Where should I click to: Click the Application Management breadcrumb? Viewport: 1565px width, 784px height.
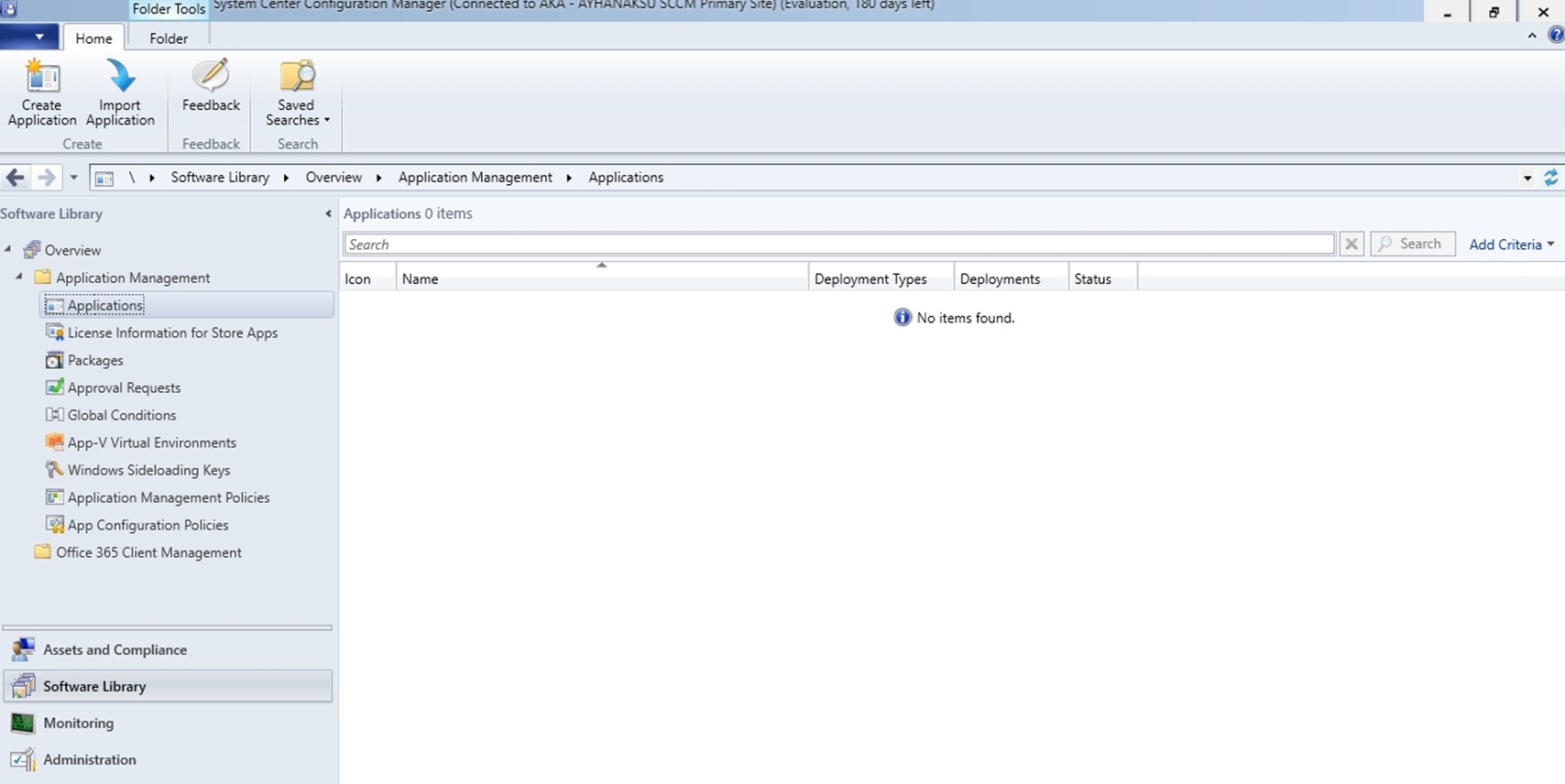[475, 178]
